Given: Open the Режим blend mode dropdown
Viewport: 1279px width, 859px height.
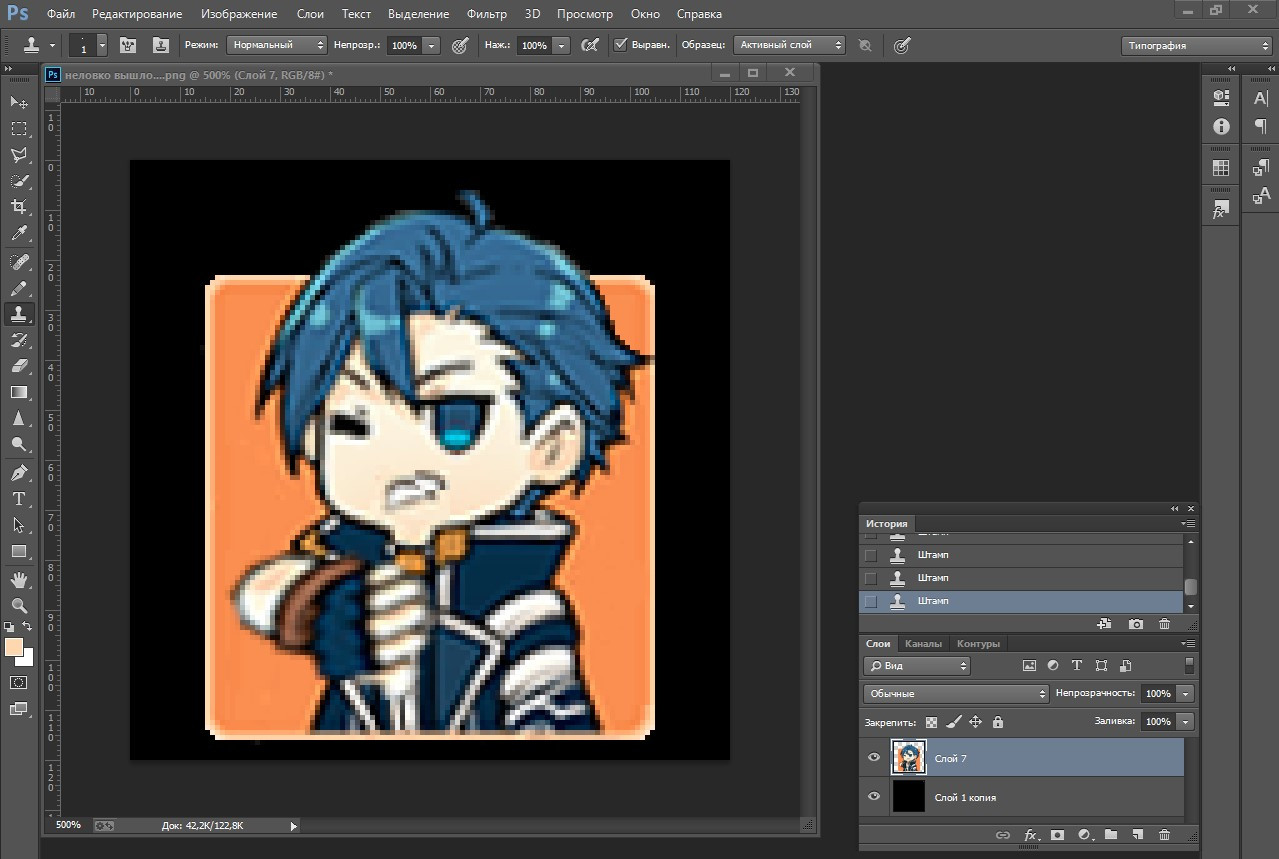Looking at the screenshot, I should click(x=277, y=45).
